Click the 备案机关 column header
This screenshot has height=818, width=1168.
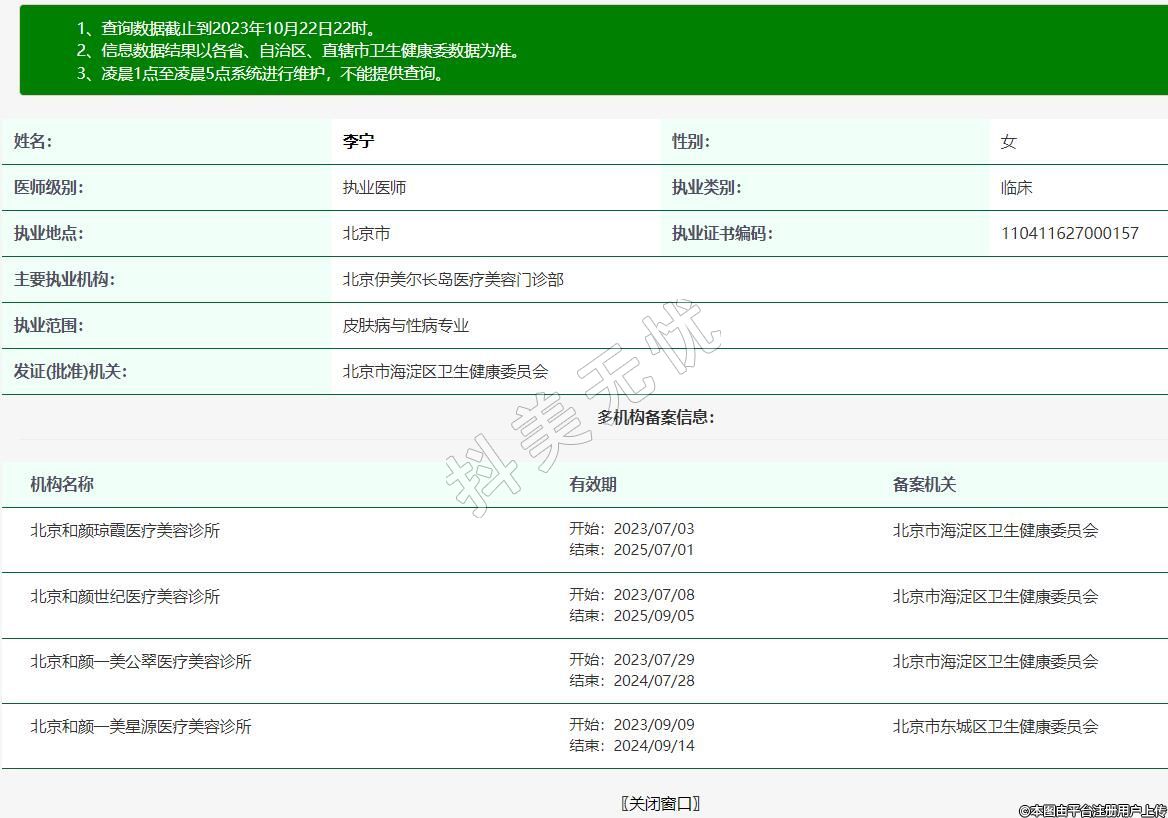point(924,485)
